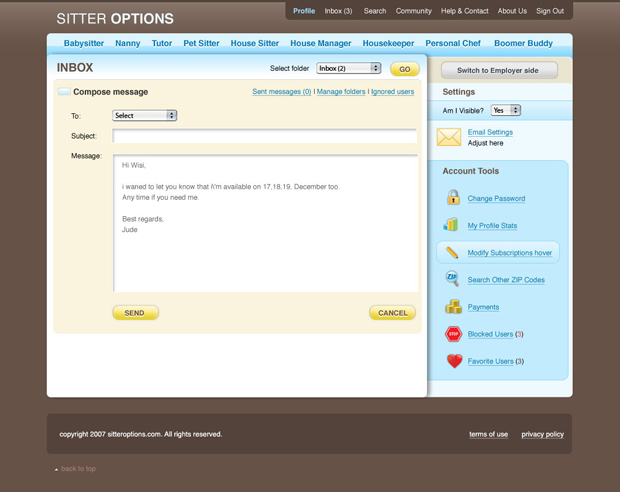This screenshot has width=620, height=492.
Task: Expand the To recipient Select dropdown
Action: (144, 116)
